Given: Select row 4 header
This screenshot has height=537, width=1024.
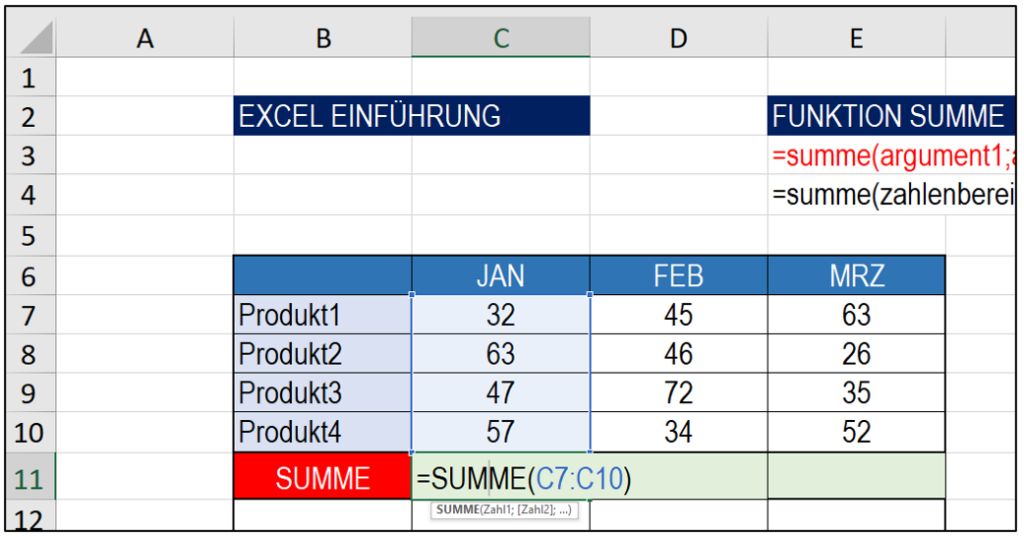Looking at the screenshot, I should point(30,195).
